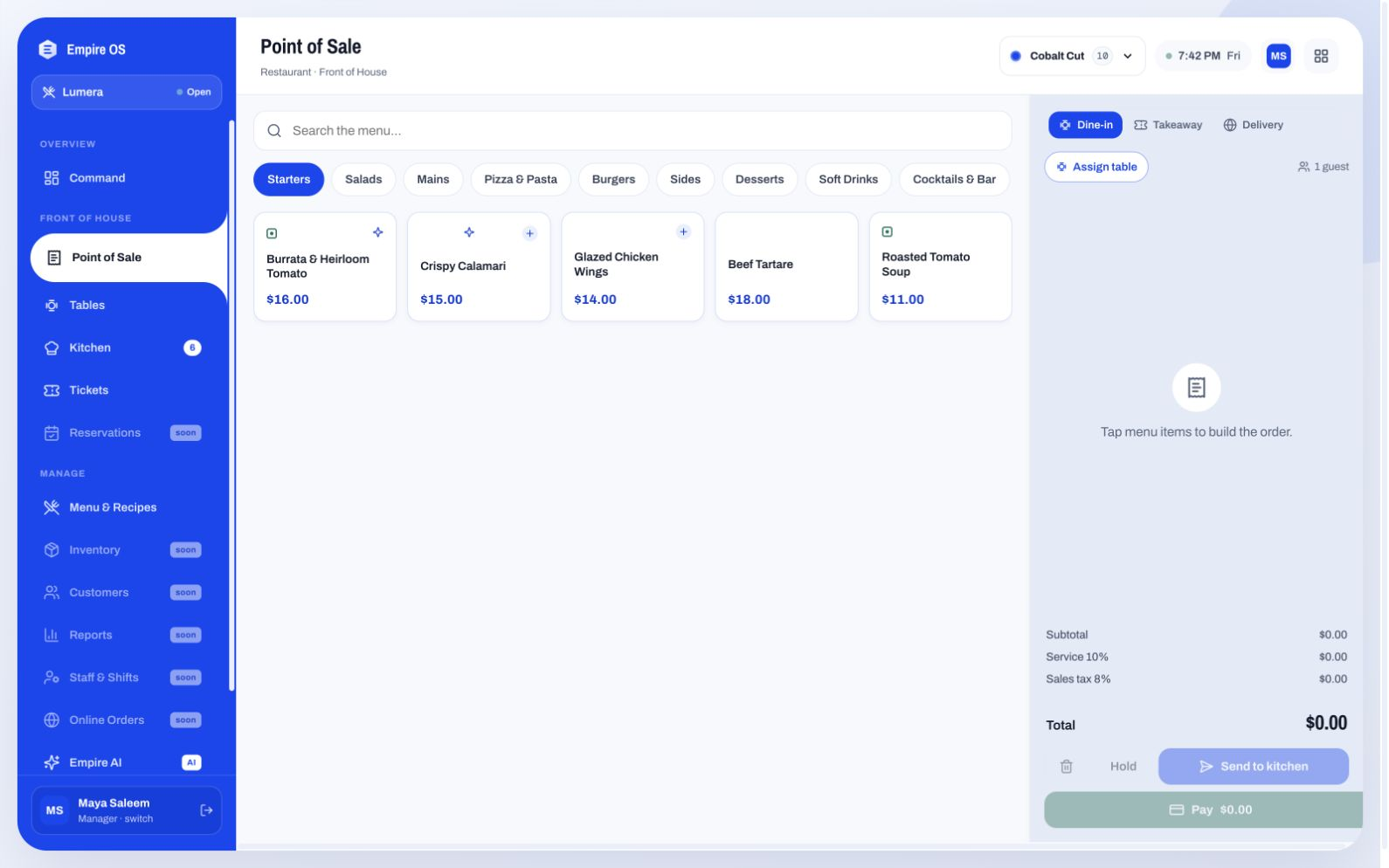Click the Point of Sale sidebar item
Image resolution: width=1389 pixels, height=868 pixels.
coord(129,258)
